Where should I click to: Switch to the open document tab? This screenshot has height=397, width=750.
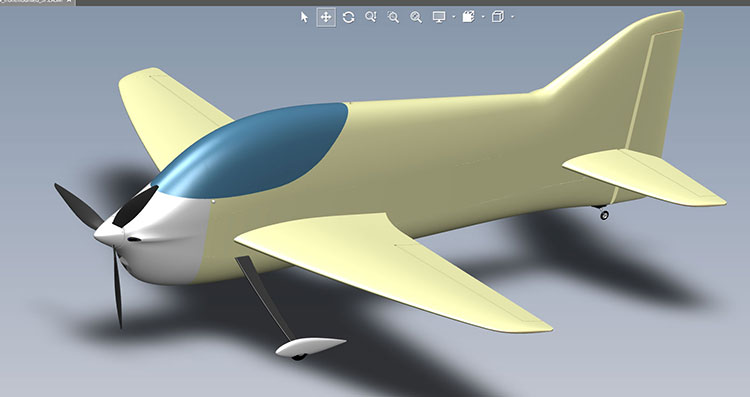point(32,2)
